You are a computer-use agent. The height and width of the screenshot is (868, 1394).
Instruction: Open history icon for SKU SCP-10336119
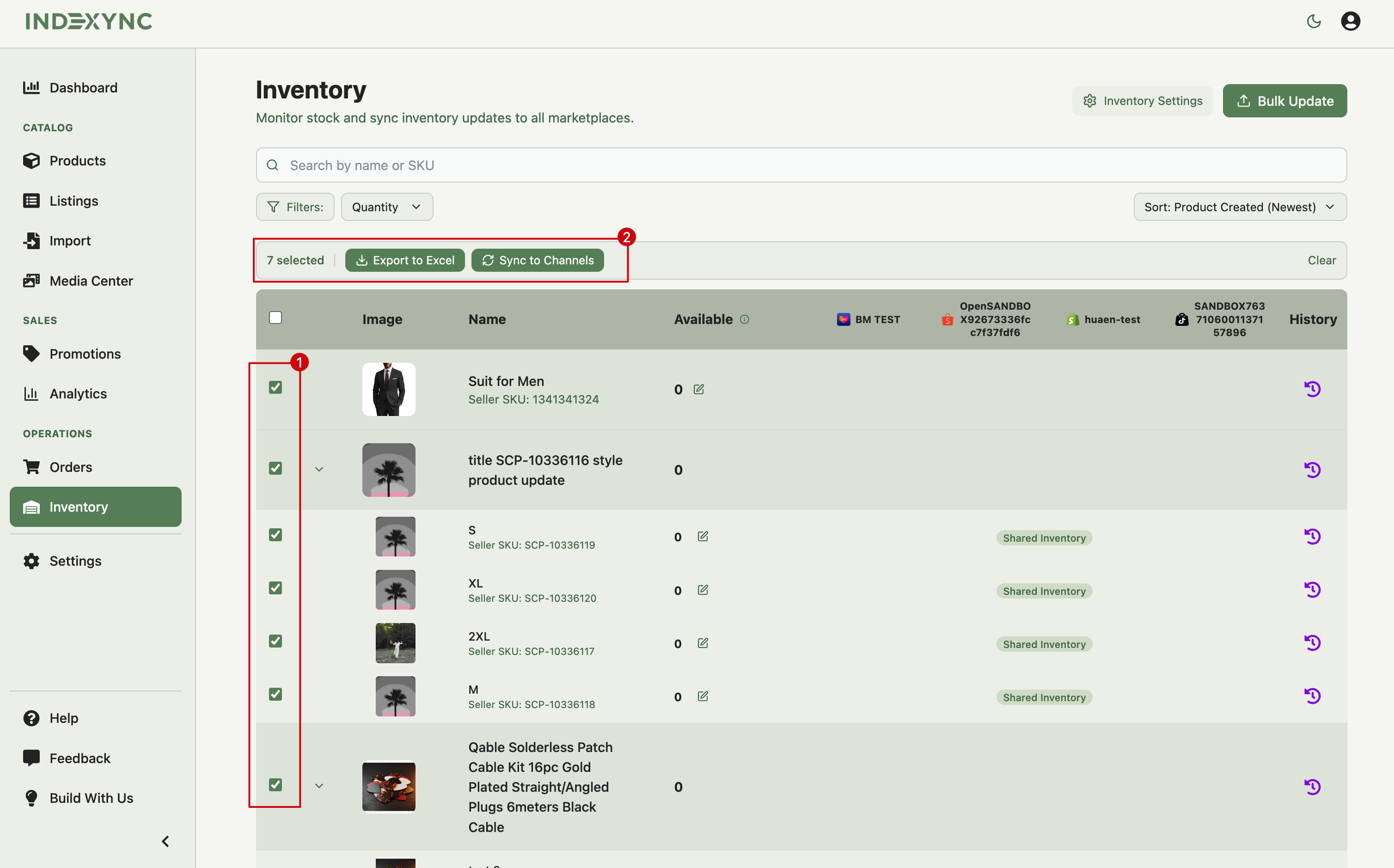[x=1312, y=537]
